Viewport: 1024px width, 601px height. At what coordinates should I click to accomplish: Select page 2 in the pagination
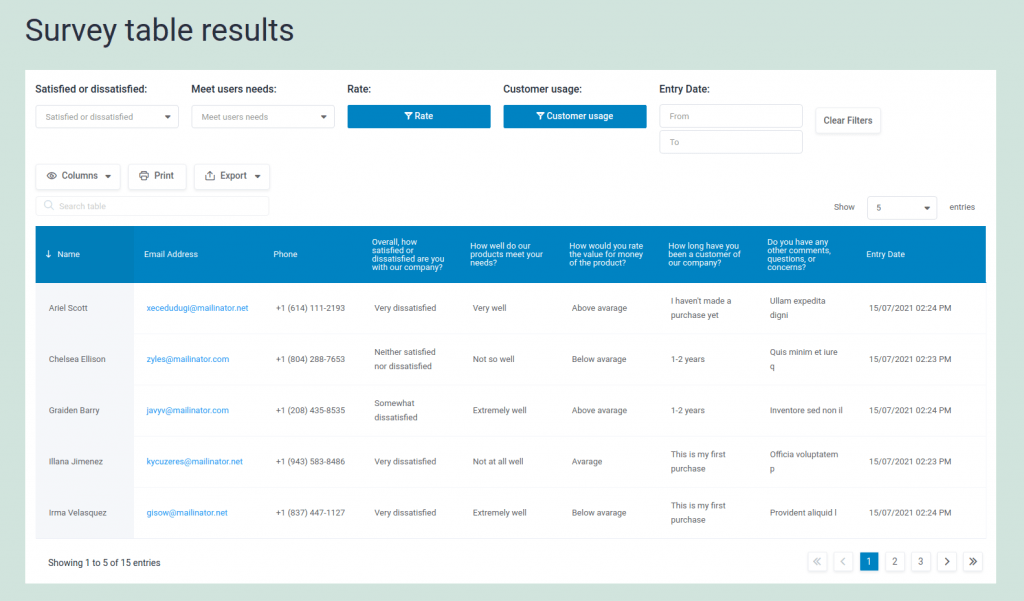(x=894, y=561)
